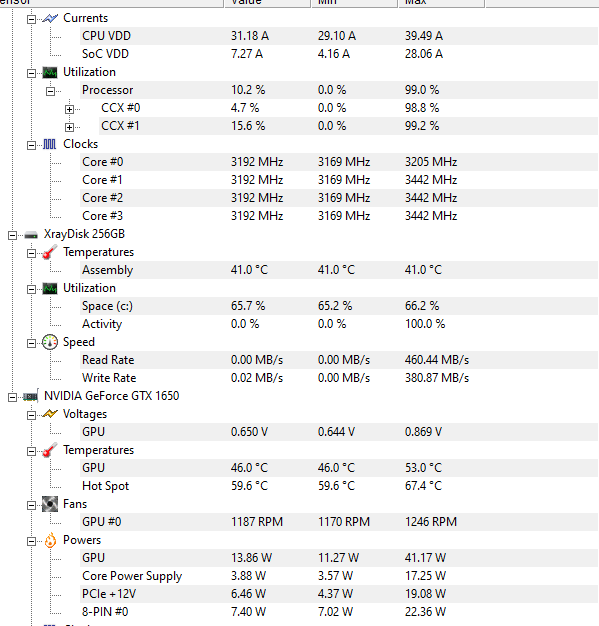The width and height of the screenshot is (599, 626).
Task: Collapse the Processor utilization node
Action: pyautogui.click(x=50, y=91)
